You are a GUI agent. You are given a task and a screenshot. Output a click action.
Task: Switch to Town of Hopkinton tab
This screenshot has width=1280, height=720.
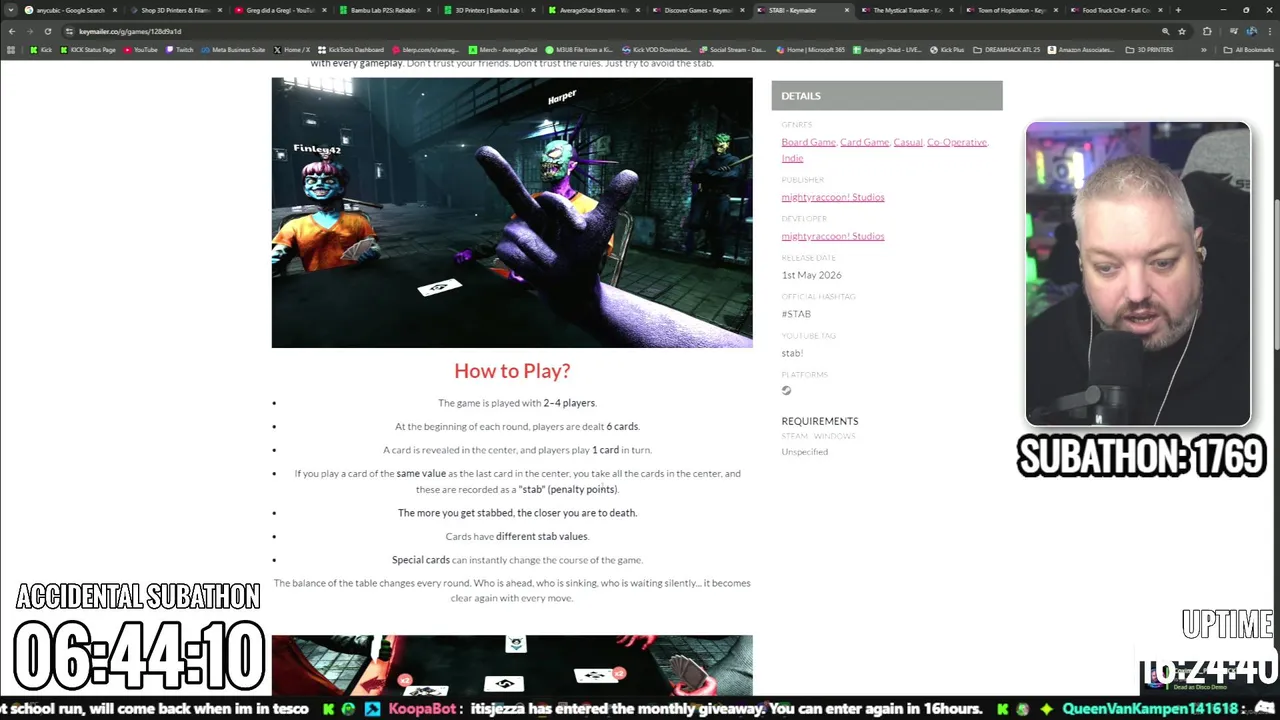pyautogui.click(x=1011, y=10)
